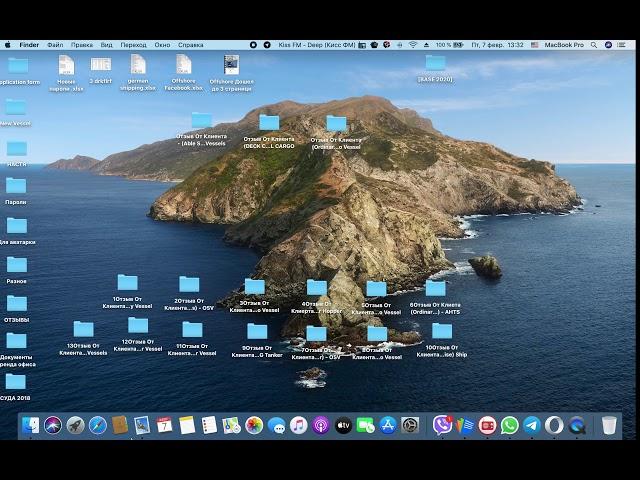Select the 13Отзыв От Клиента Vessels folder
This screenshot has height=480, width=640.
[84, 338]
